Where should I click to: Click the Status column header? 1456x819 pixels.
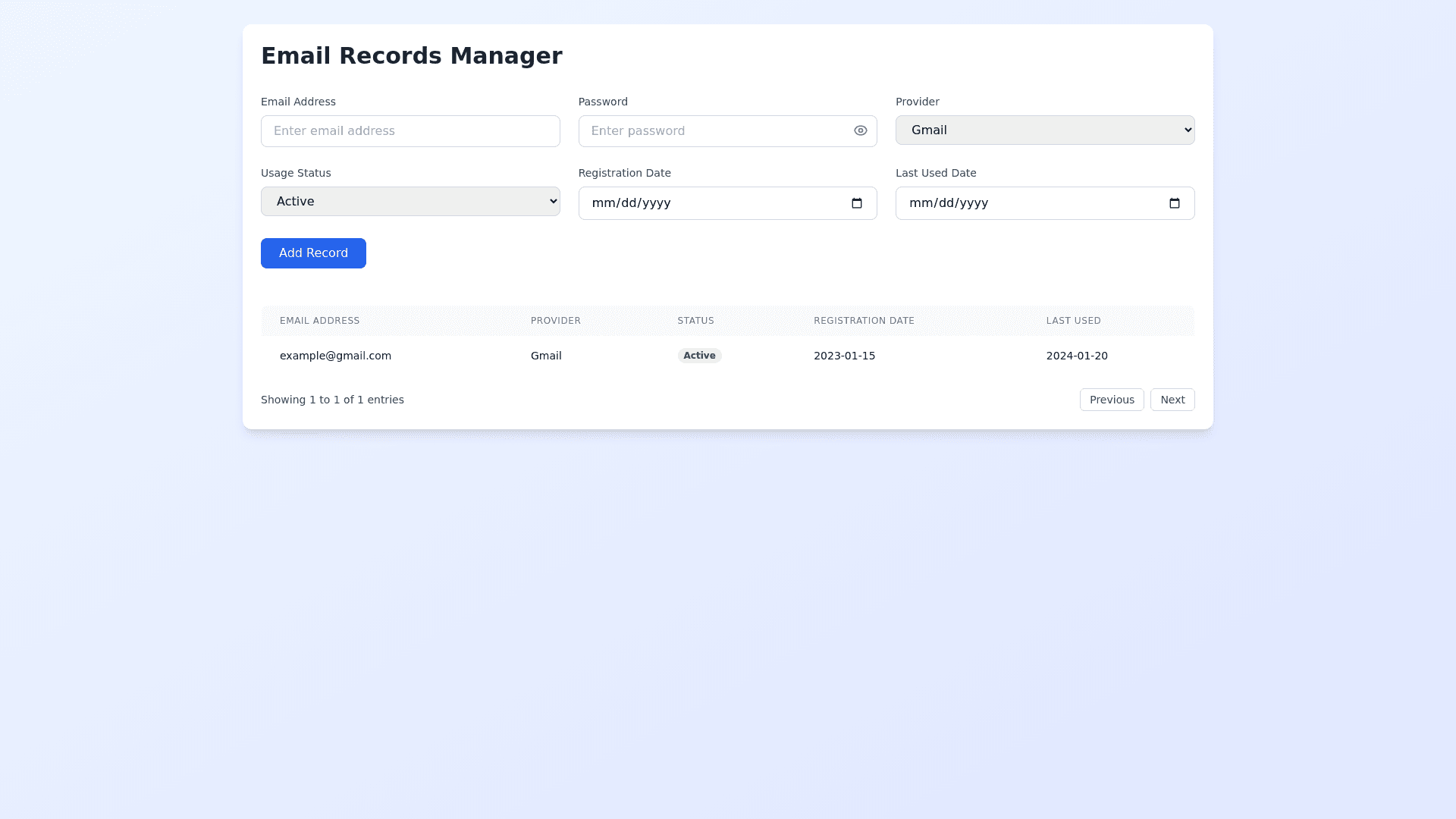tap(695, 321)
